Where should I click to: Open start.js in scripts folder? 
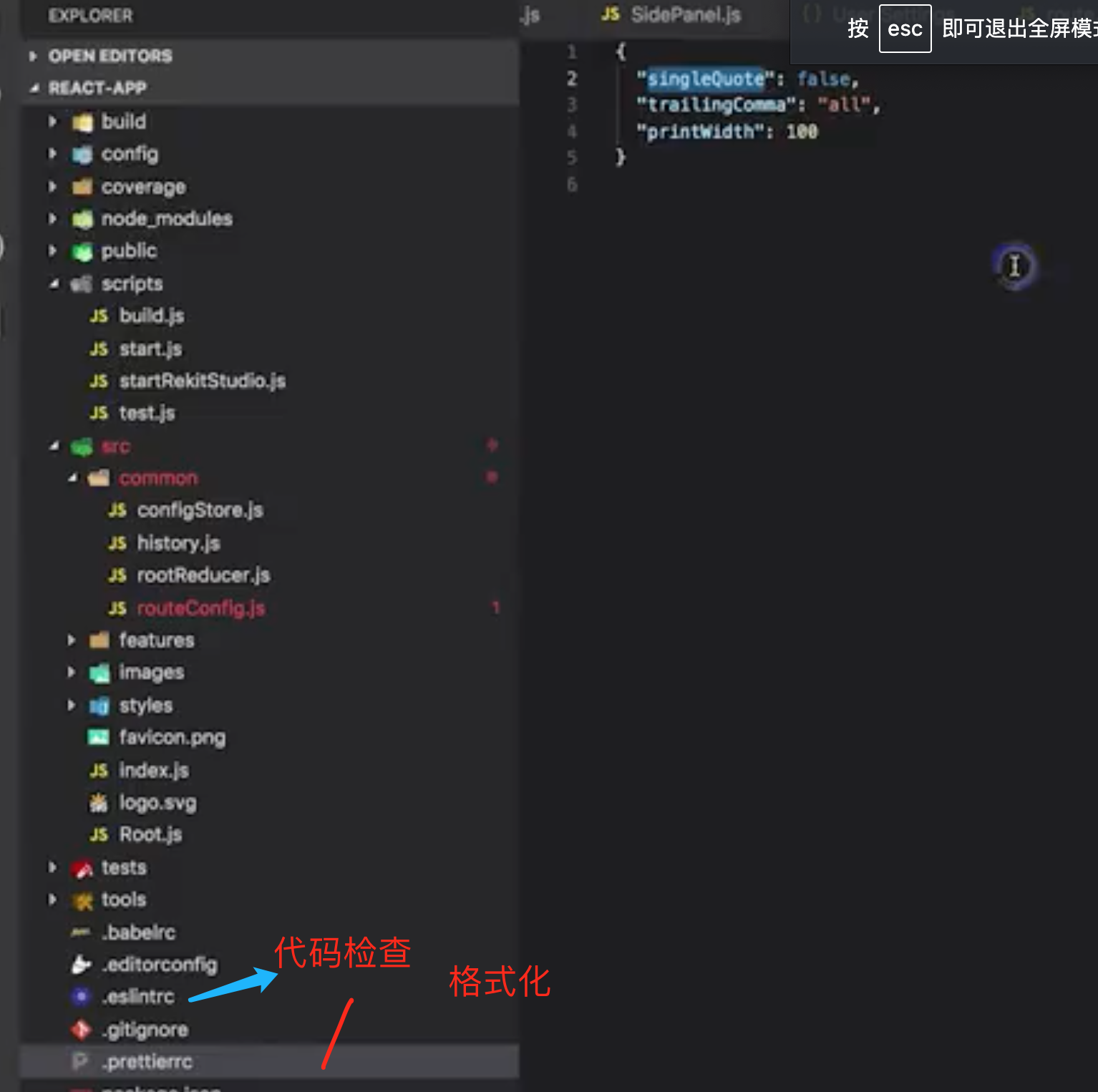point(150,349)
